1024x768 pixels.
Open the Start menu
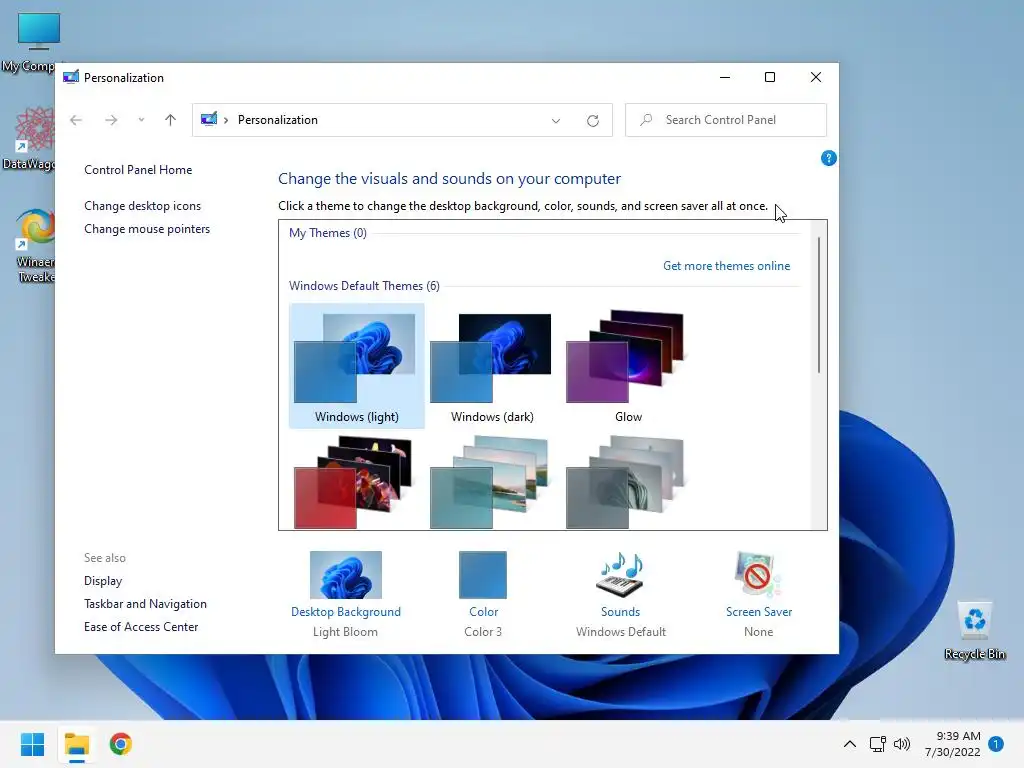[x=32, y=744]
